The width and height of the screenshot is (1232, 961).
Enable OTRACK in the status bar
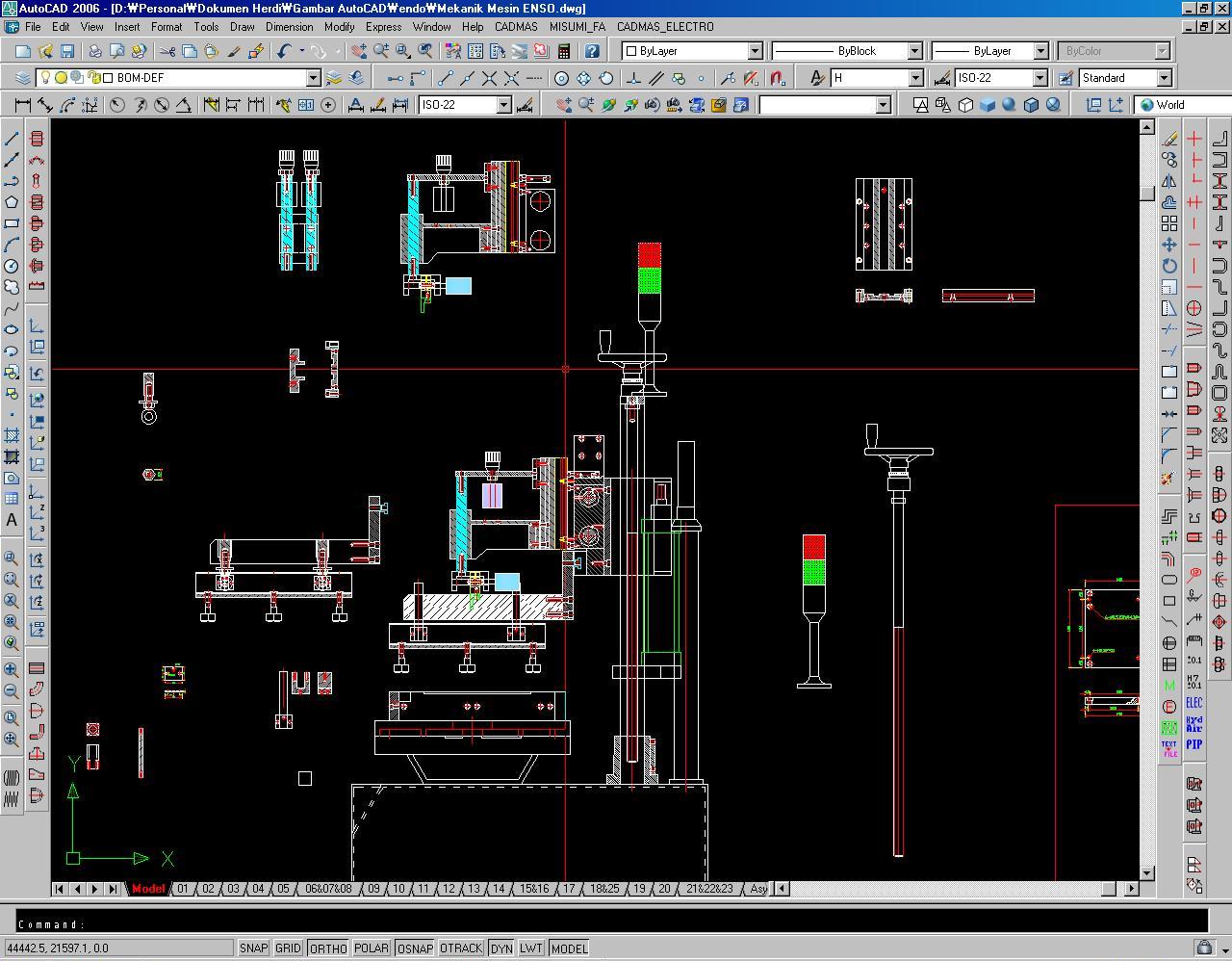tap(460, 948)
